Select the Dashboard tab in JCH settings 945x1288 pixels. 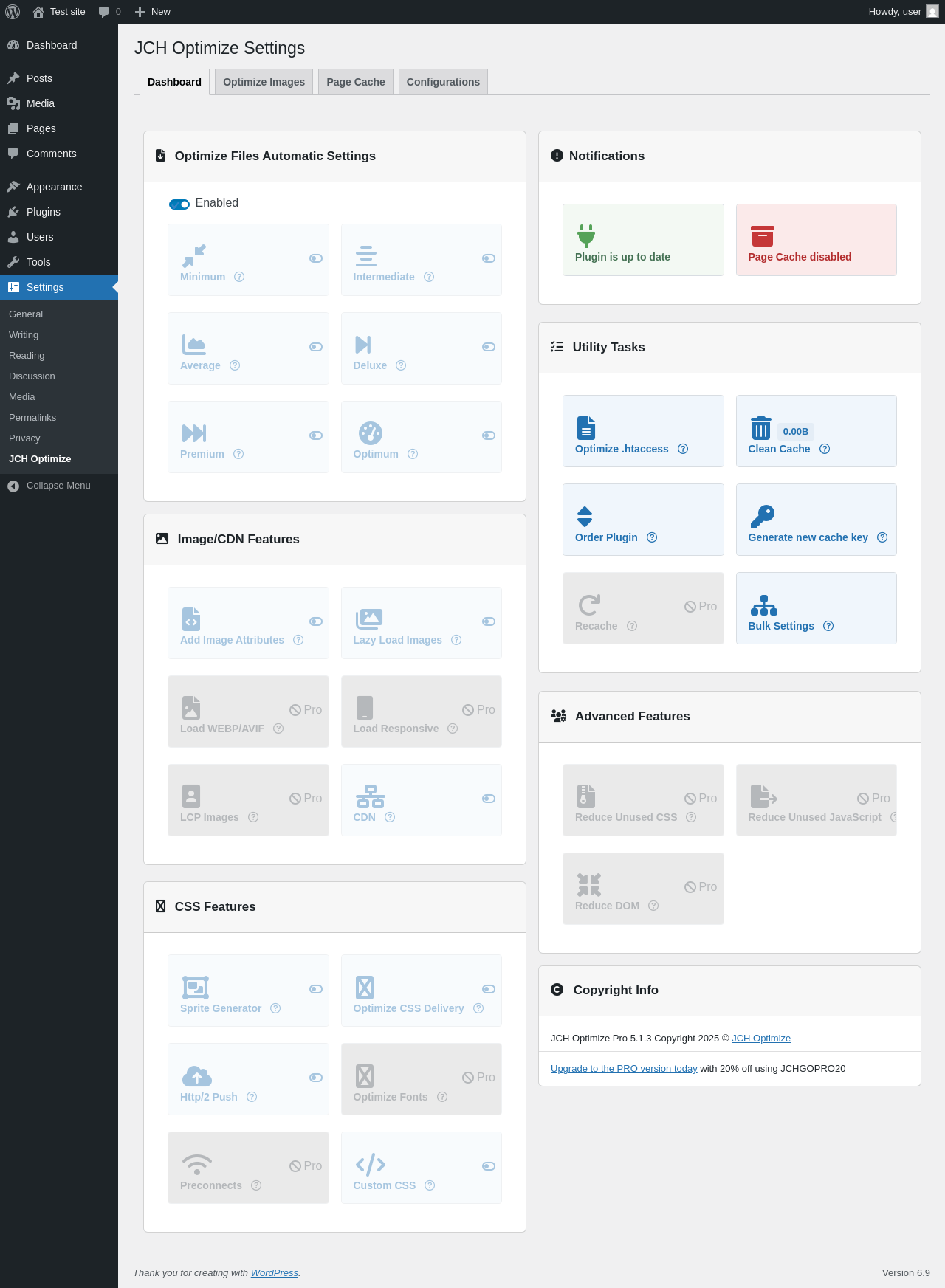point(174,82)
